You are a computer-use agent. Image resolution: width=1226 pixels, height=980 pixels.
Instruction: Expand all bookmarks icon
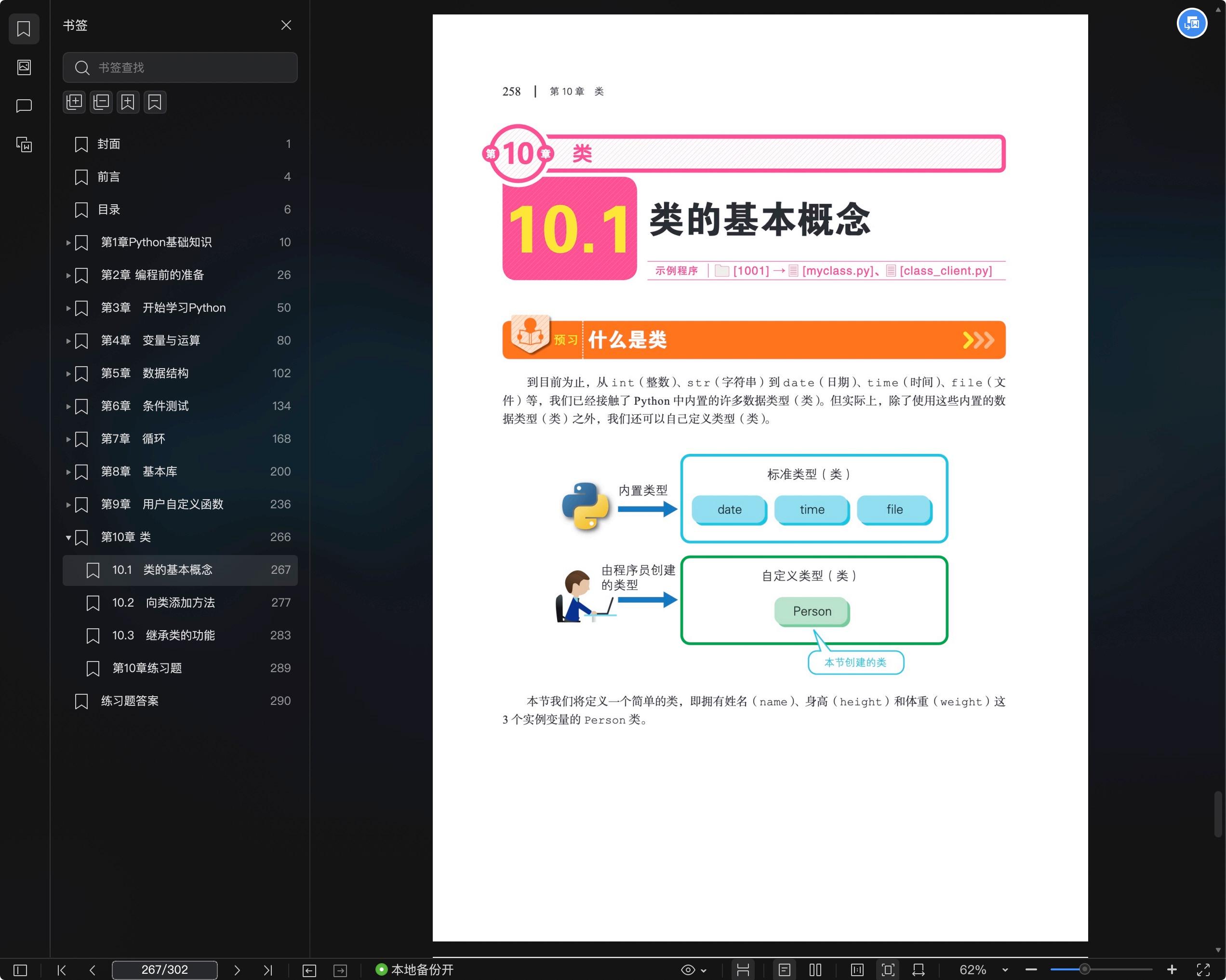pyautogui.click(x=74, y=102)
